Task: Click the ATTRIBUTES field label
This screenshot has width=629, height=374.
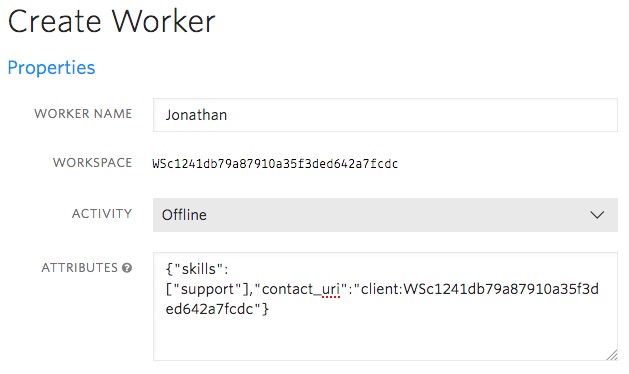Action: coord(79,268)
